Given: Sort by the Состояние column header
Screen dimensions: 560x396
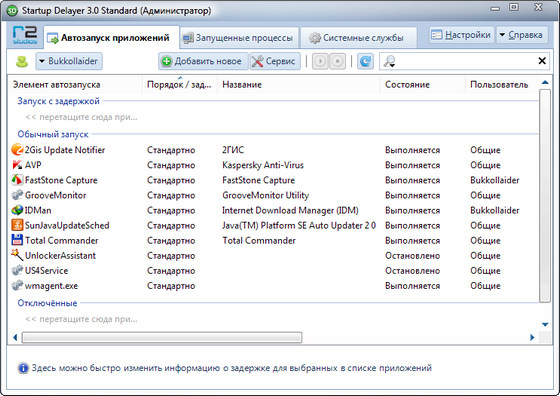Looking at the screenshot, I should point(407,85).
